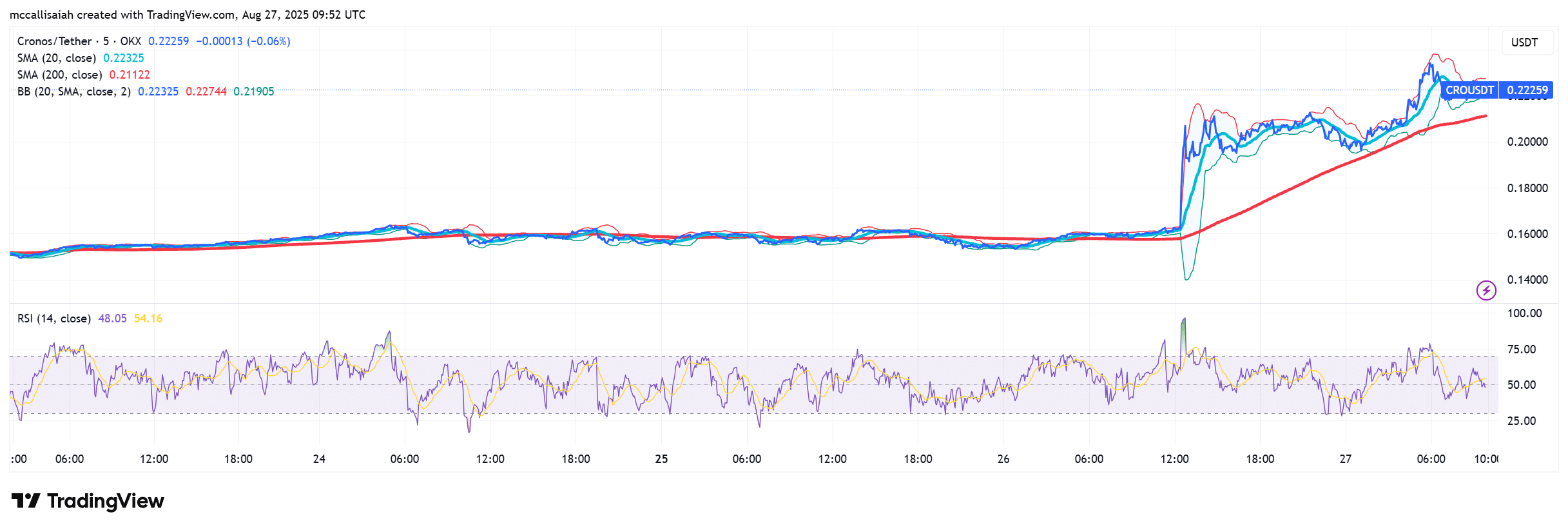
Task: Select the Cronos/Tether symbol title
Action: [54, 41]
